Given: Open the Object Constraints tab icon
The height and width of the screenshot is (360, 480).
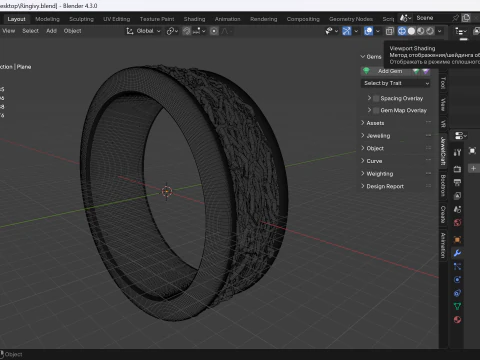Looking at the screenshot, I should coord(457,293).
